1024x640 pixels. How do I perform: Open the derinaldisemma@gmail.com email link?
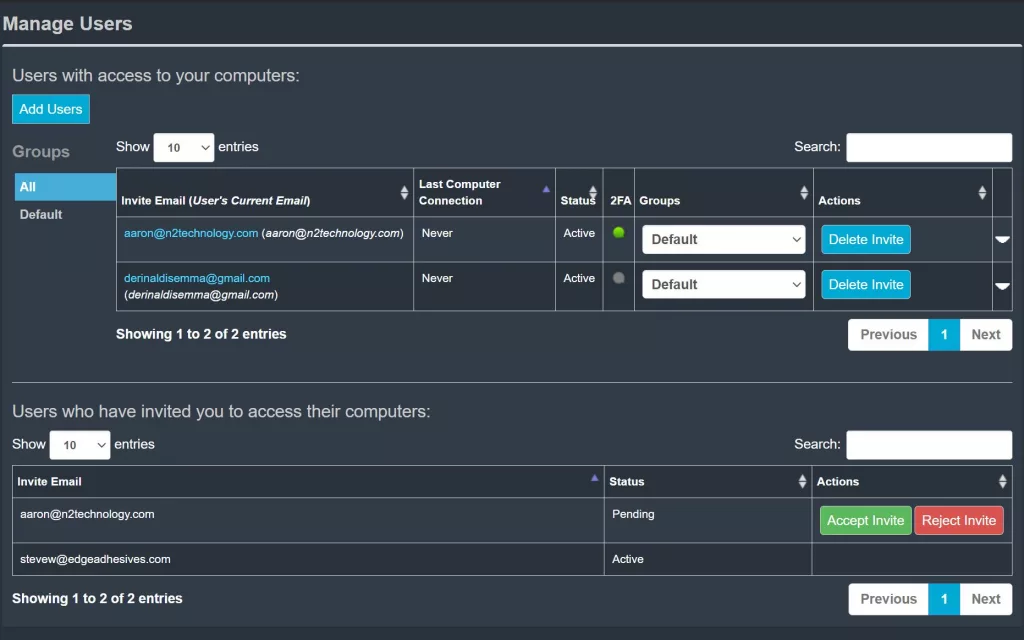[197, 278]
